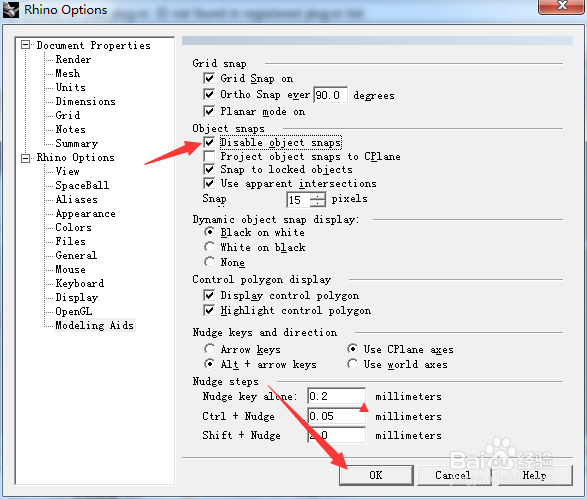The width and height of the screenshot is (587, 499).
Task: Select General in the tree
Action: tap(76, 255)
